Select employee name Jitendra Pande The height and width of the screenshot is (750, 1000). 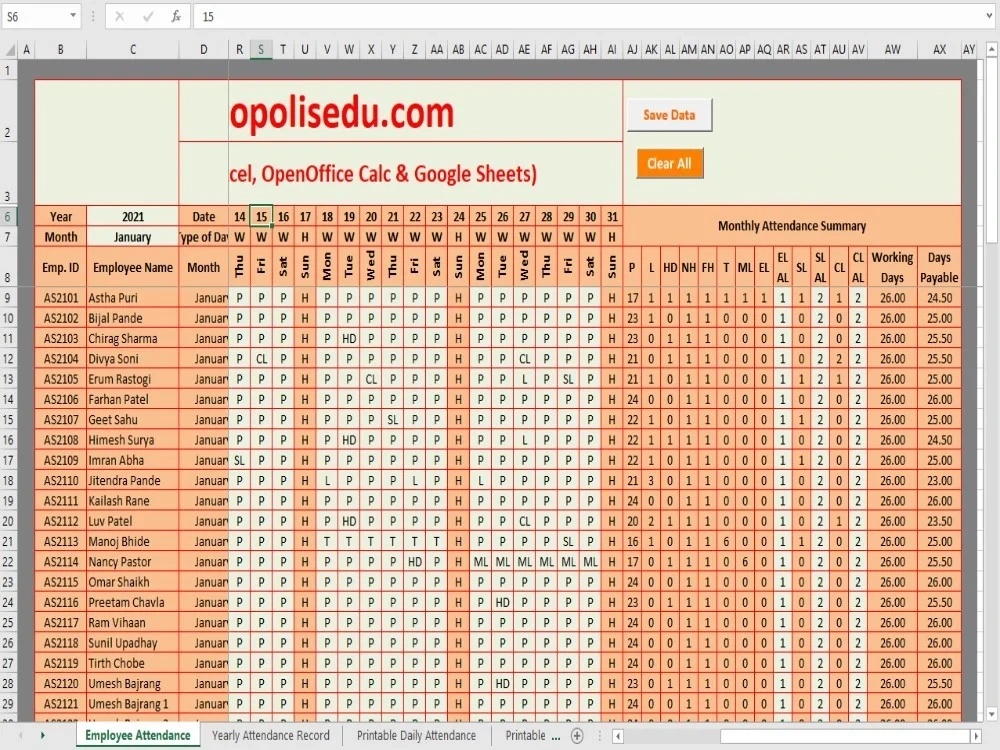[133, 481]
